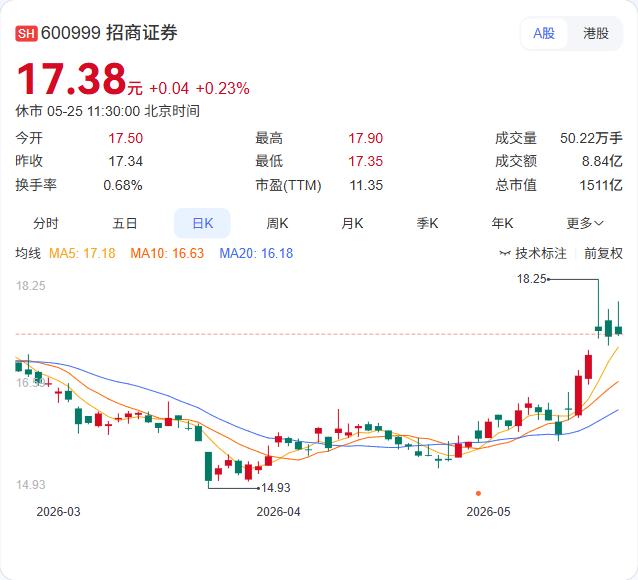Open the 更多 period dropdown
The height and width of the screenshot is (580, 638).
point(585,223)
